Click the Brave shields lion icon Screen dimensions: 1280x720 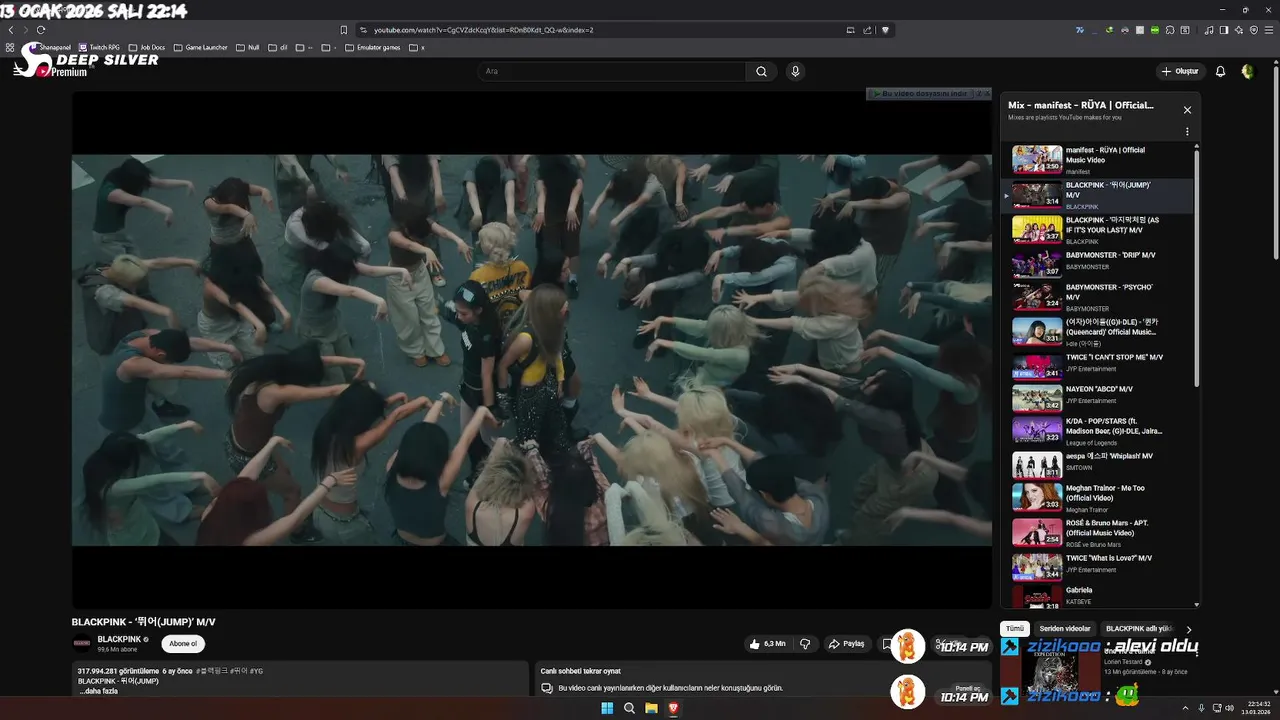pos(885,30)
